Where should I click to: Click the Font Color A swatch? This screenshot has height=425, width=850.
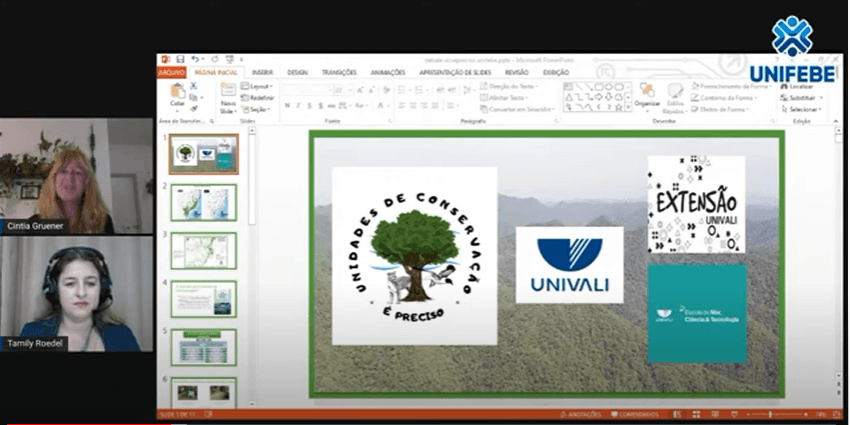coord(381,106)
